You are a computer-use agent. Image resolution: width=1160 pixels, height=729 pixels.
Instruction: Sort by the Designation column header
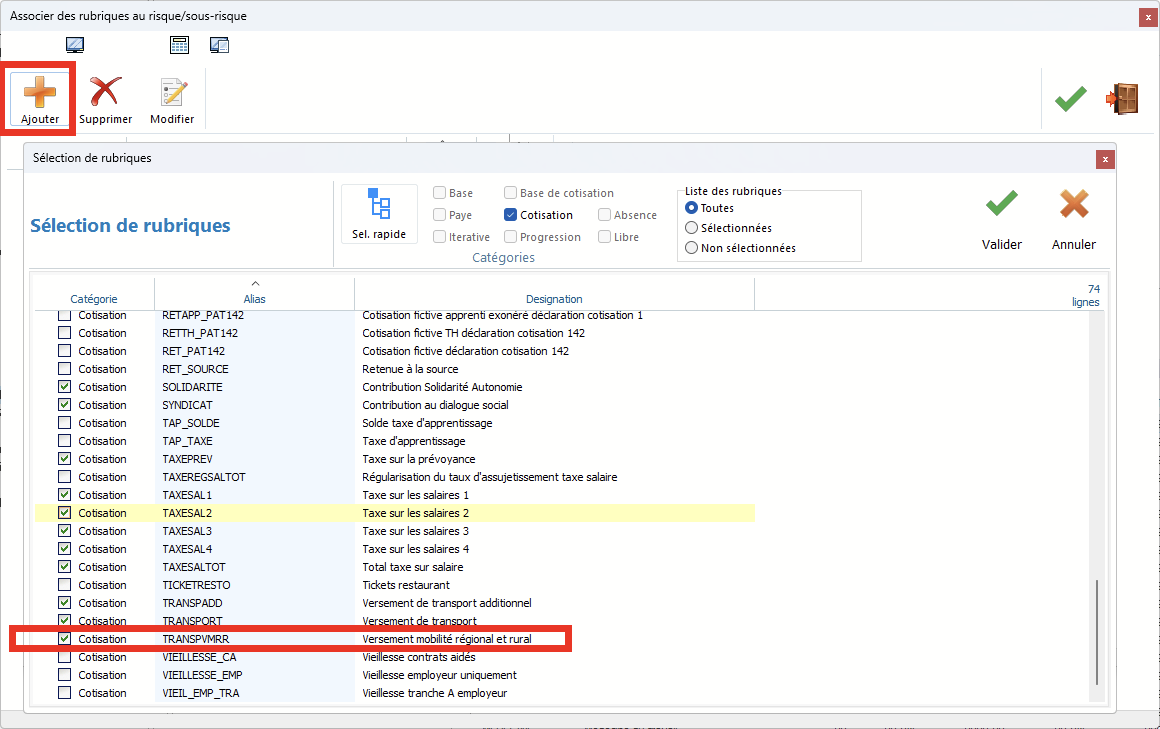tap(554, 294)
